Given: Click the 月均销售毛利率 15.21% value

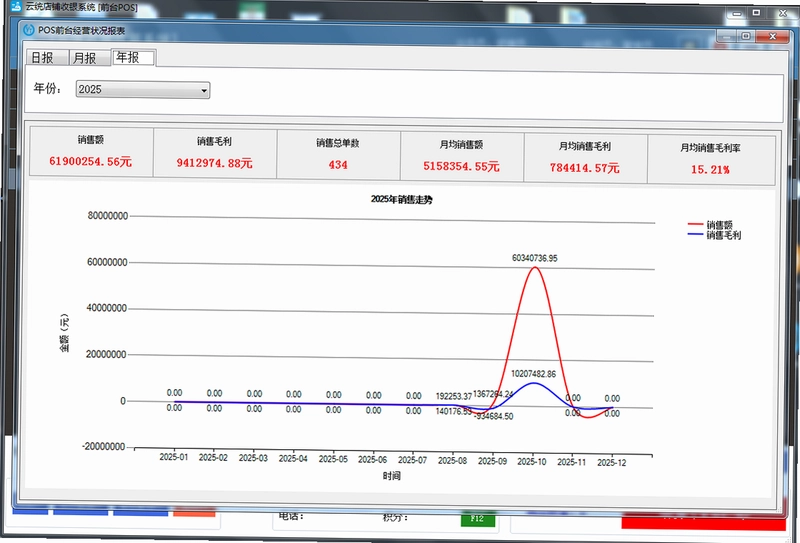Looking at the screenshot, I should pos(710,169).
